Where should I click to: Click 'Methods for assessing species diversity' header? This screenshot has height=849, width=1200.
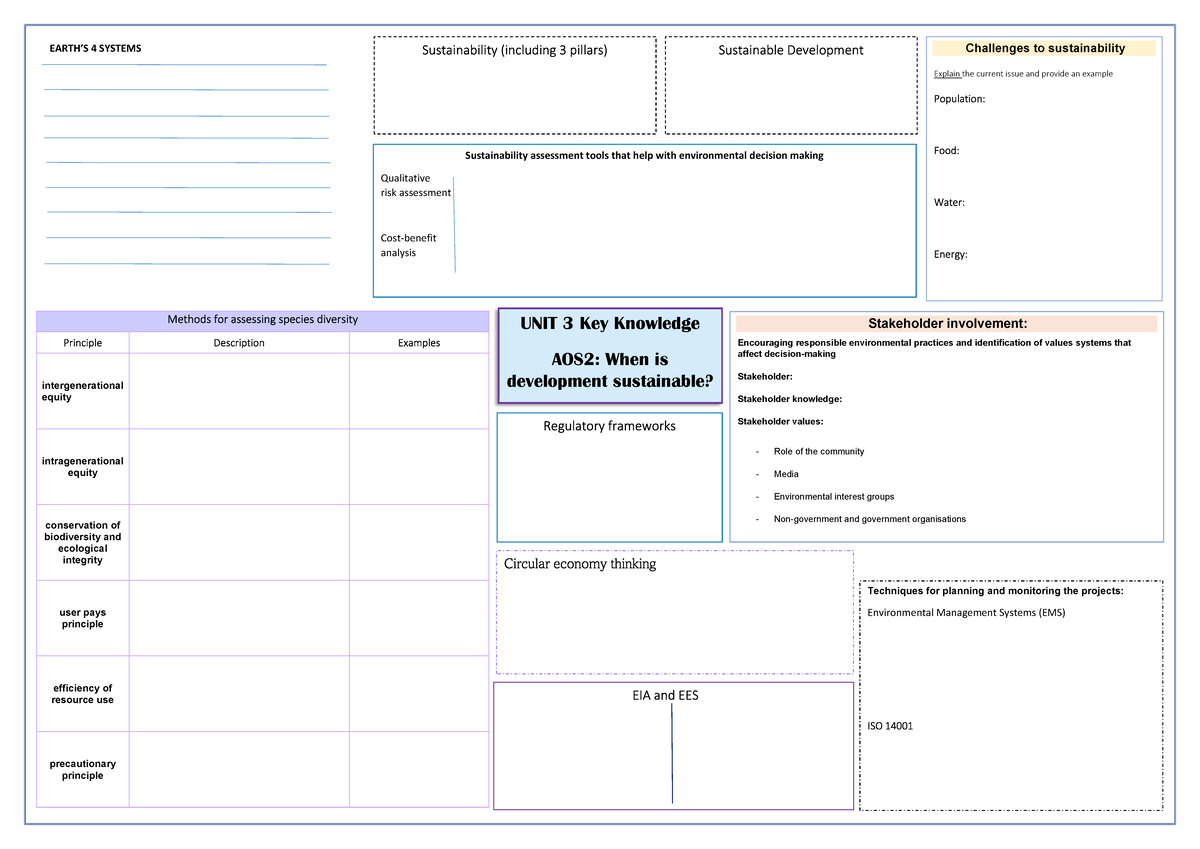262,320
